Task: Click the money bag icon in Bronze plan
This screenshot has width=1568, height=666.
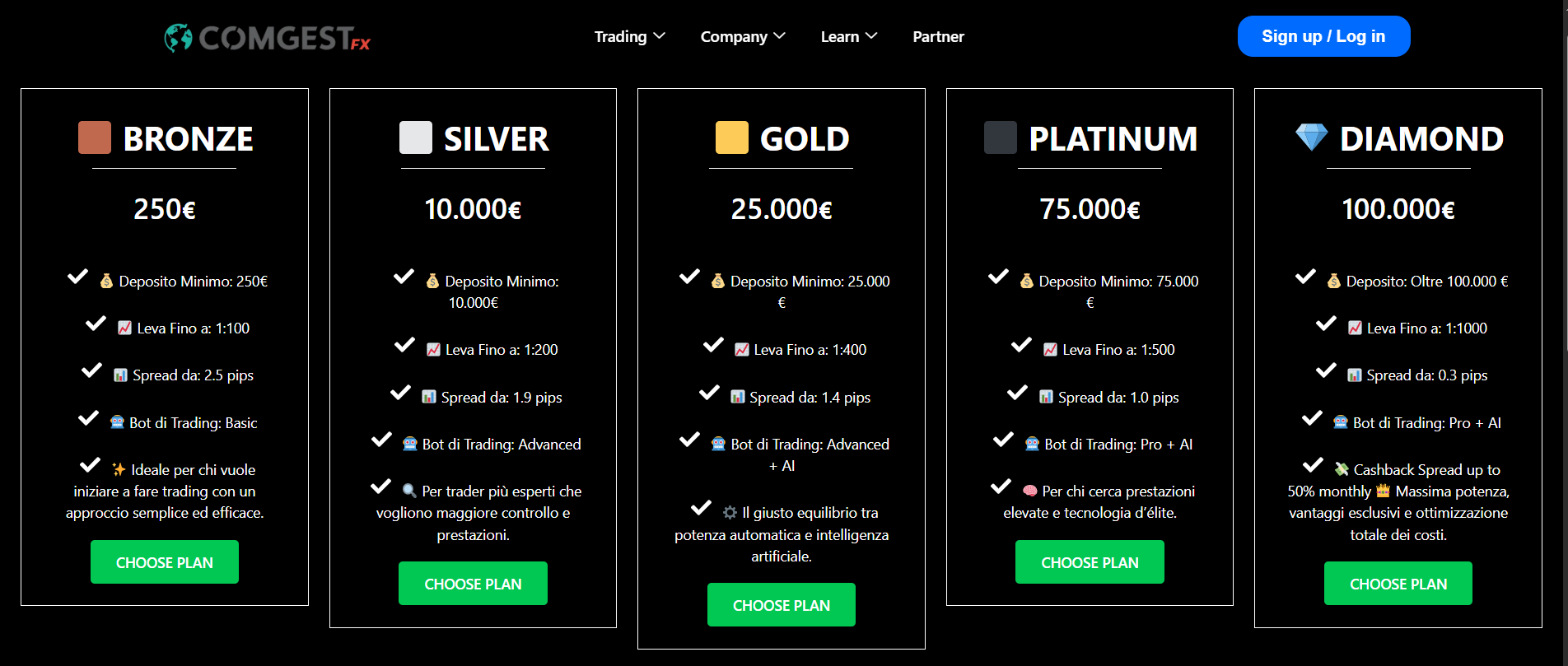Action: point(106,282)
